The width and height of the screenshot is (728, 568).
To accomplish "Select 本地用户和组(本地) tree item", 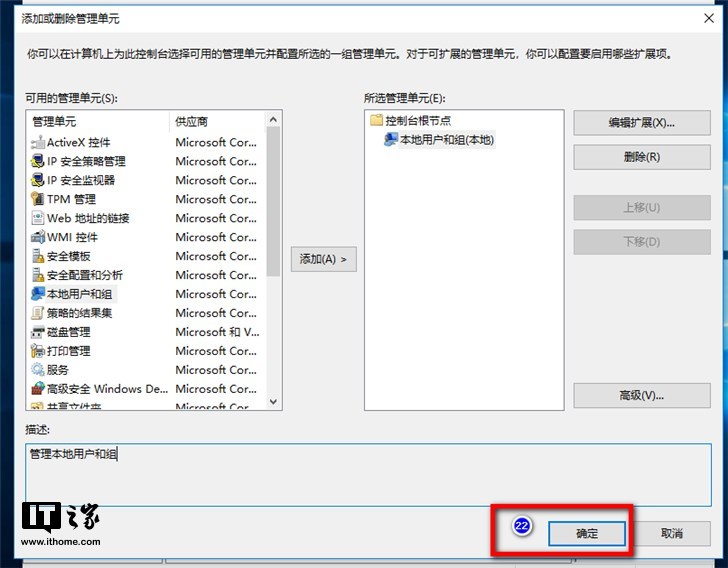I will click(x=447, y=140).
